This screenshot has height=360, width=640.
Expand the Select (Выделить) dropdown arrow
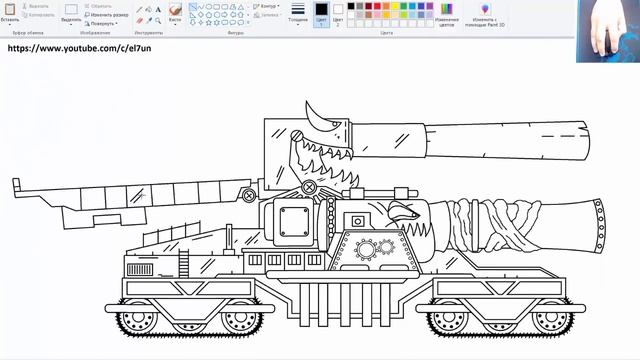coord(71,24)
